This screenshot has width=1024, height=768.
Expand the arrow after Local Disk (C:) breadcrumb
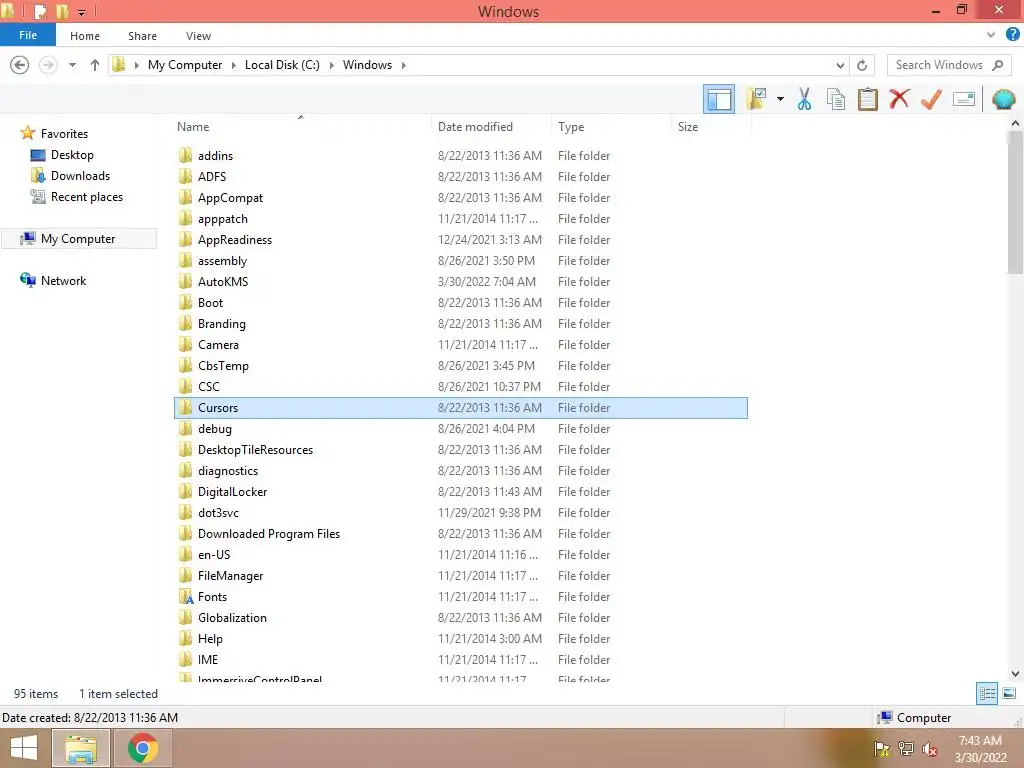pos(332,65)
